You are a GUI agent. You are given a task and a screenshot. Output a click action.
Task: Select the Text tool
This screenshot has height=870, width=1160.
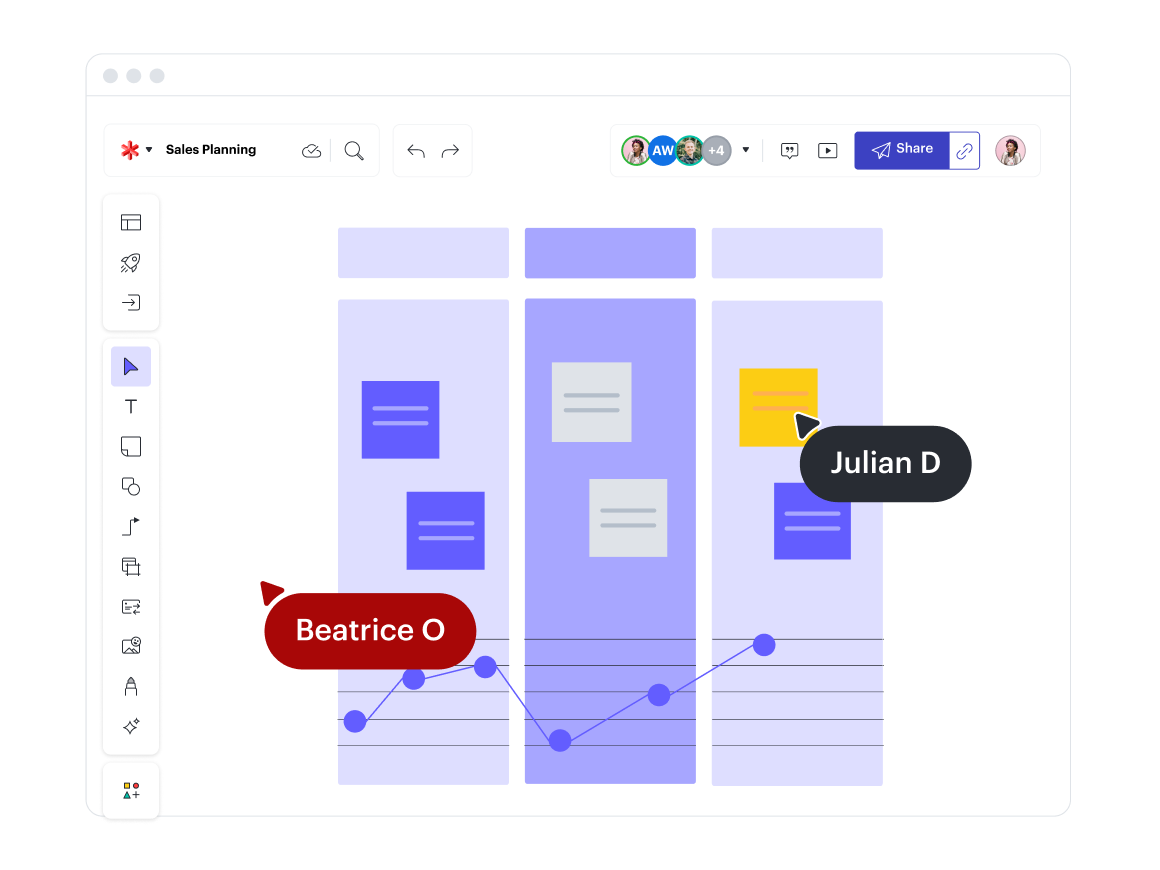[x=131, y=407]
